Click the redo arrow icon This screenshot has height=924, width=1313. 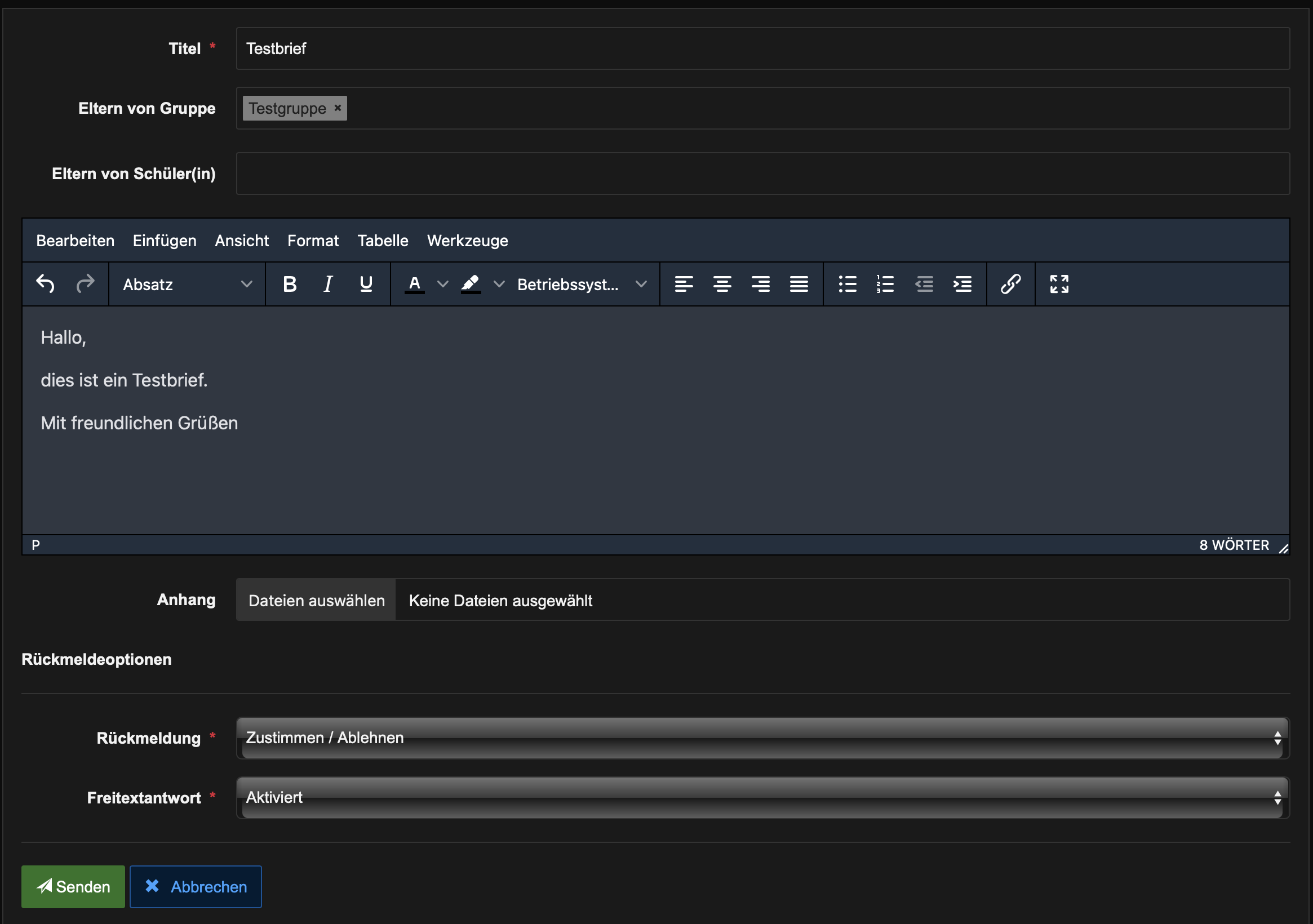tap(85, 284)
